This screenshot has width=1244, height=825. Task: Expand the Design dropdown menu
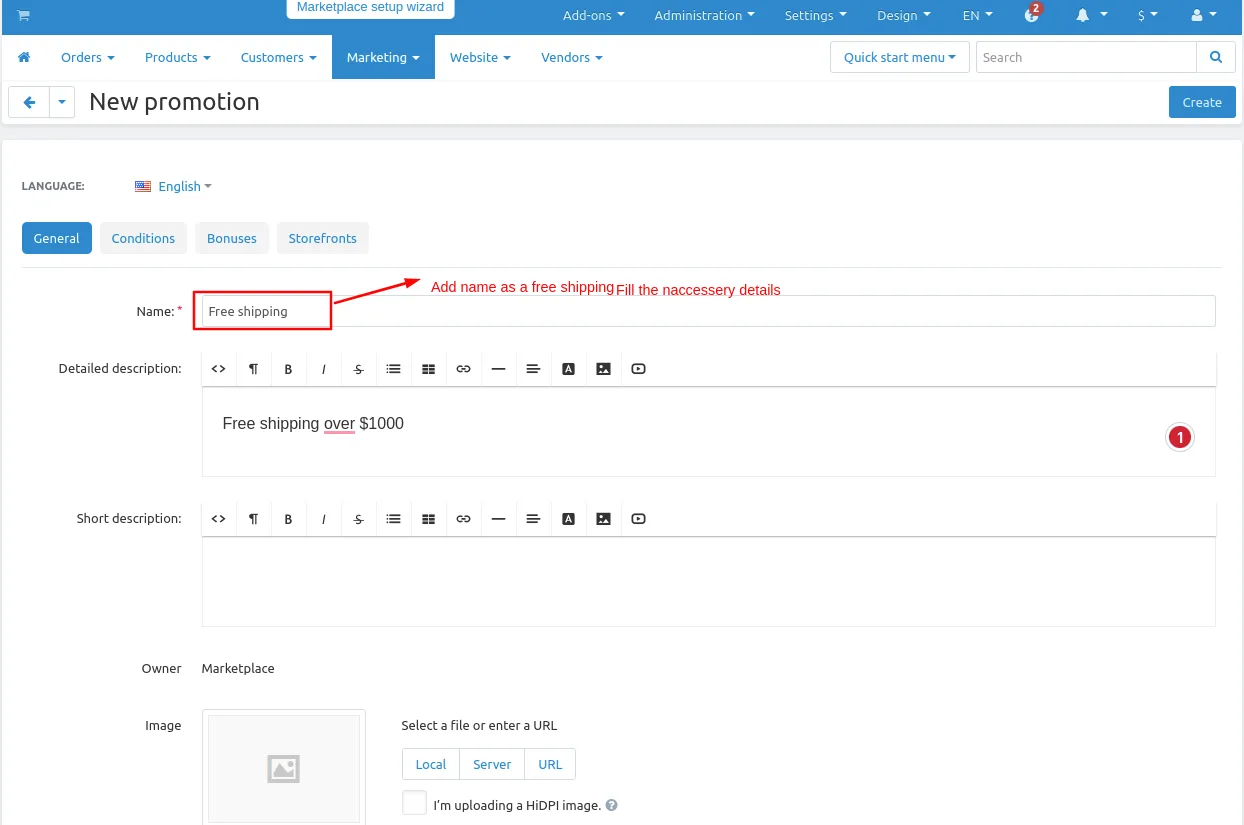[904, 15]
